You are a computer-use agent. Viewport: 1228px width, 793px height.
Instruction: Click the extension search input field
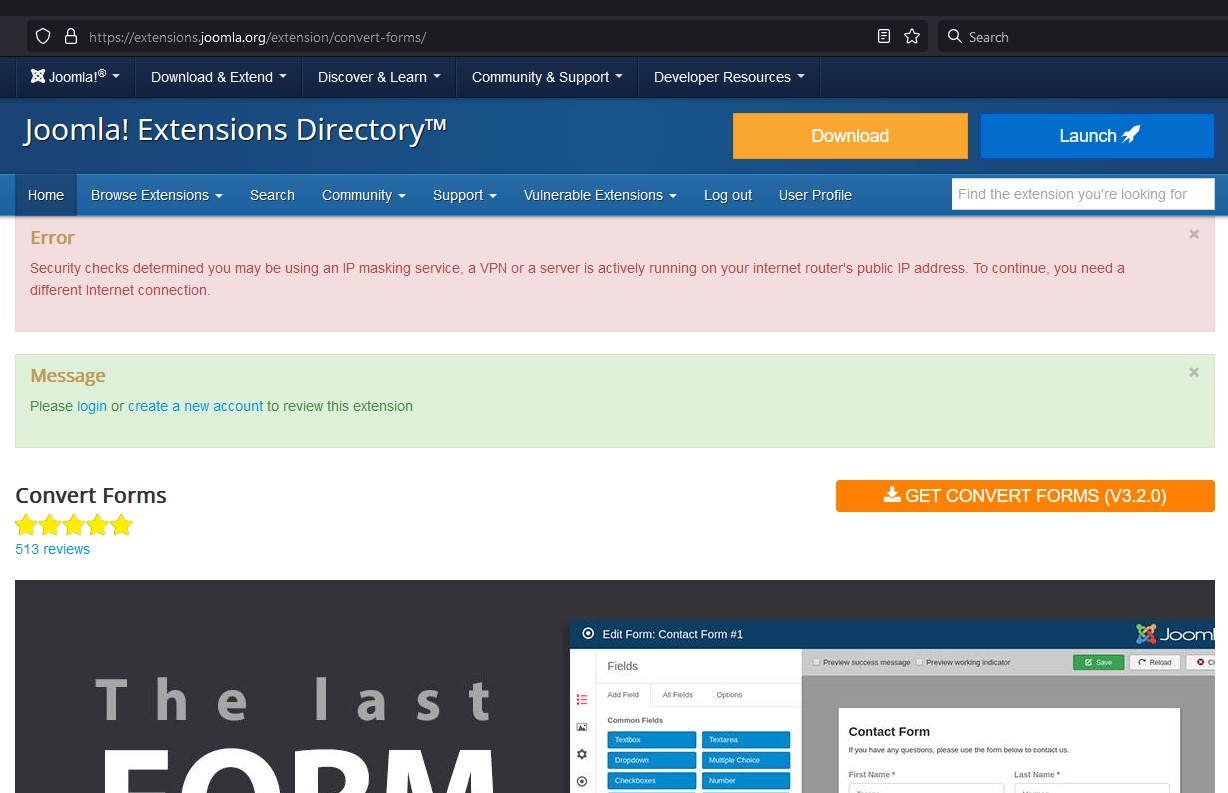coord(1082,194)
